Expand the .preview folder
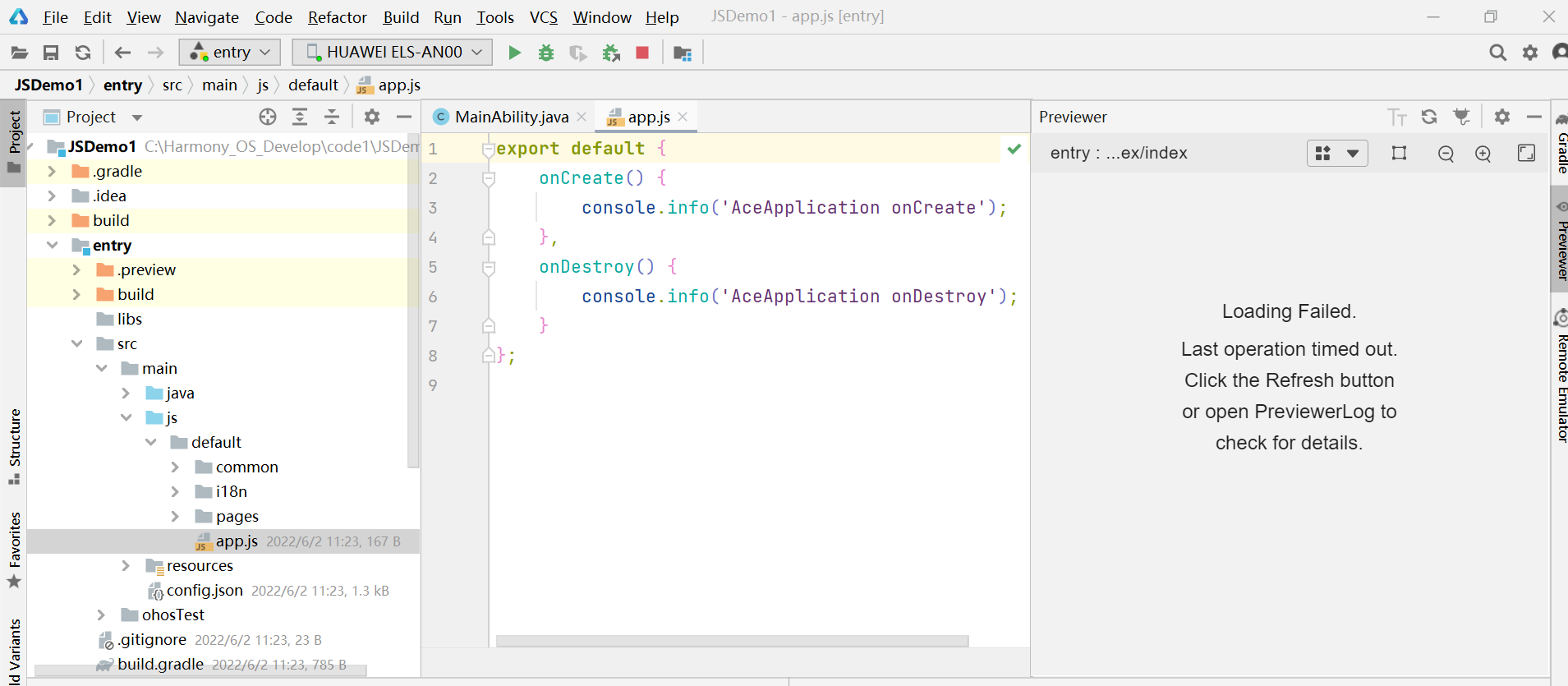The height and width of the screenshot is (686, 1568). [76, 269]
